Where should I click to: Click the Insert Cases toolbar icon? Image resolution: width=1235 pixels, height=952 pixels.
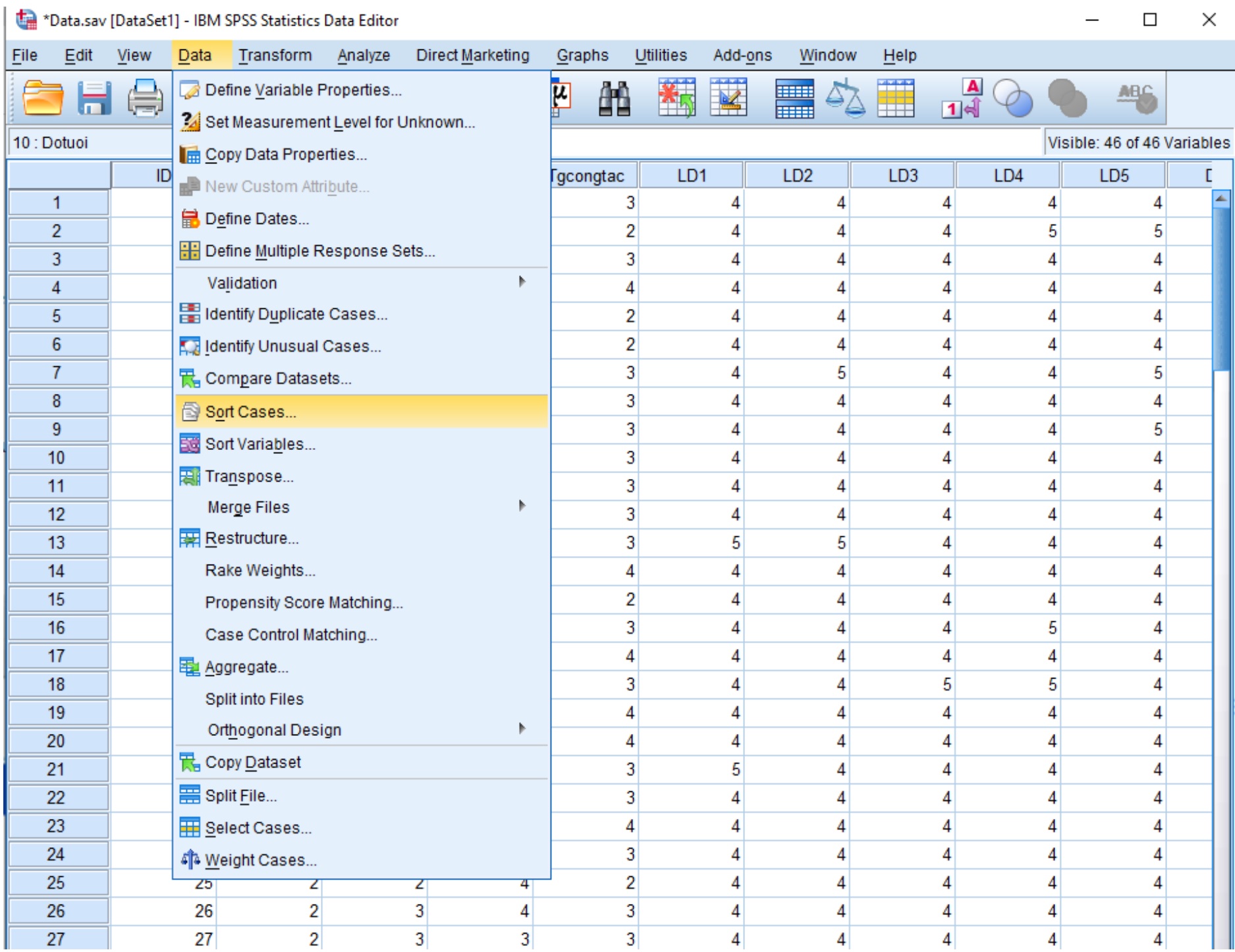(676, 99)
